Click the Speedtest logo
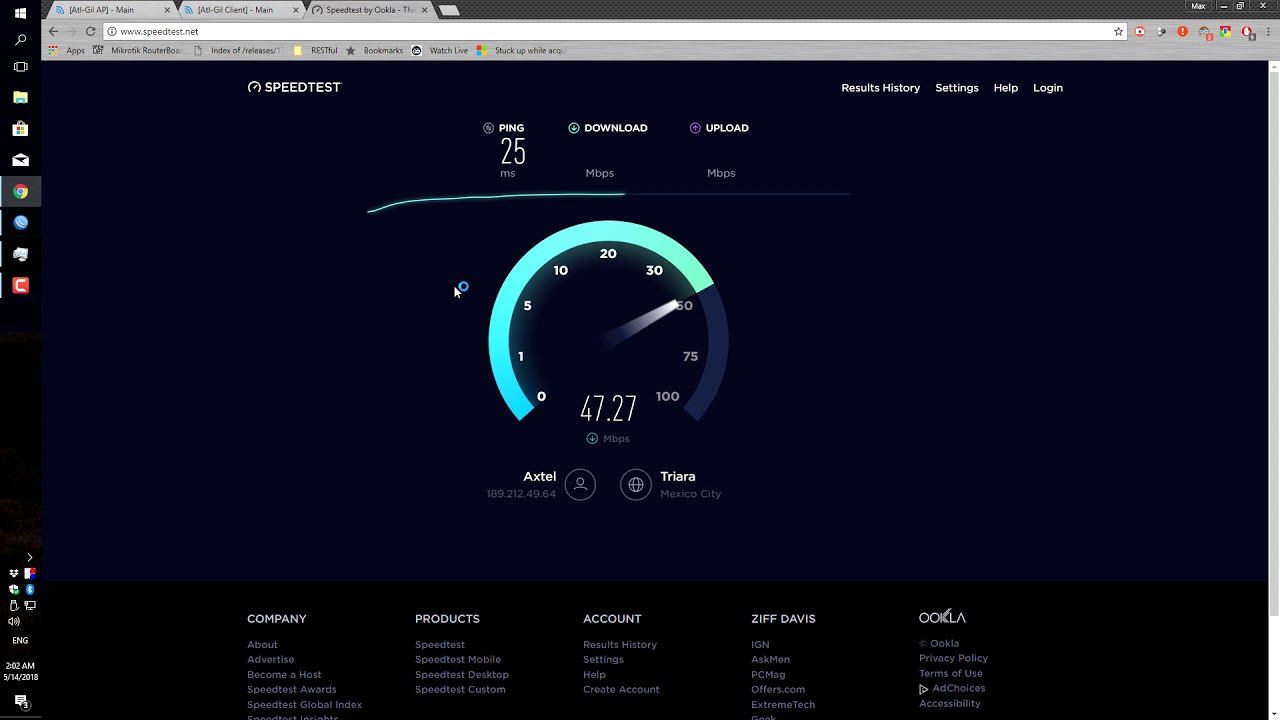Image resolution: width=1280 pixels, height=720 pixels. point(294,87)
